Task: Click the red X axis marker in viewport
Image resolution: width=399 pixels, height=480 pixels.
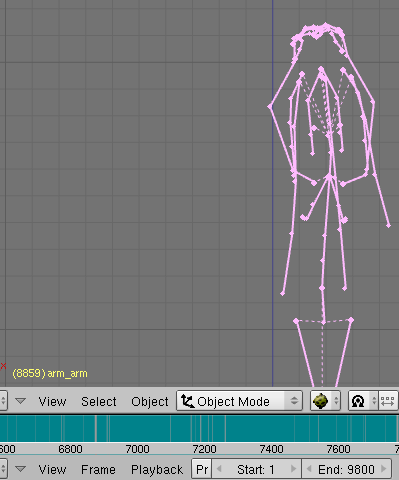Action: point(3,366)
